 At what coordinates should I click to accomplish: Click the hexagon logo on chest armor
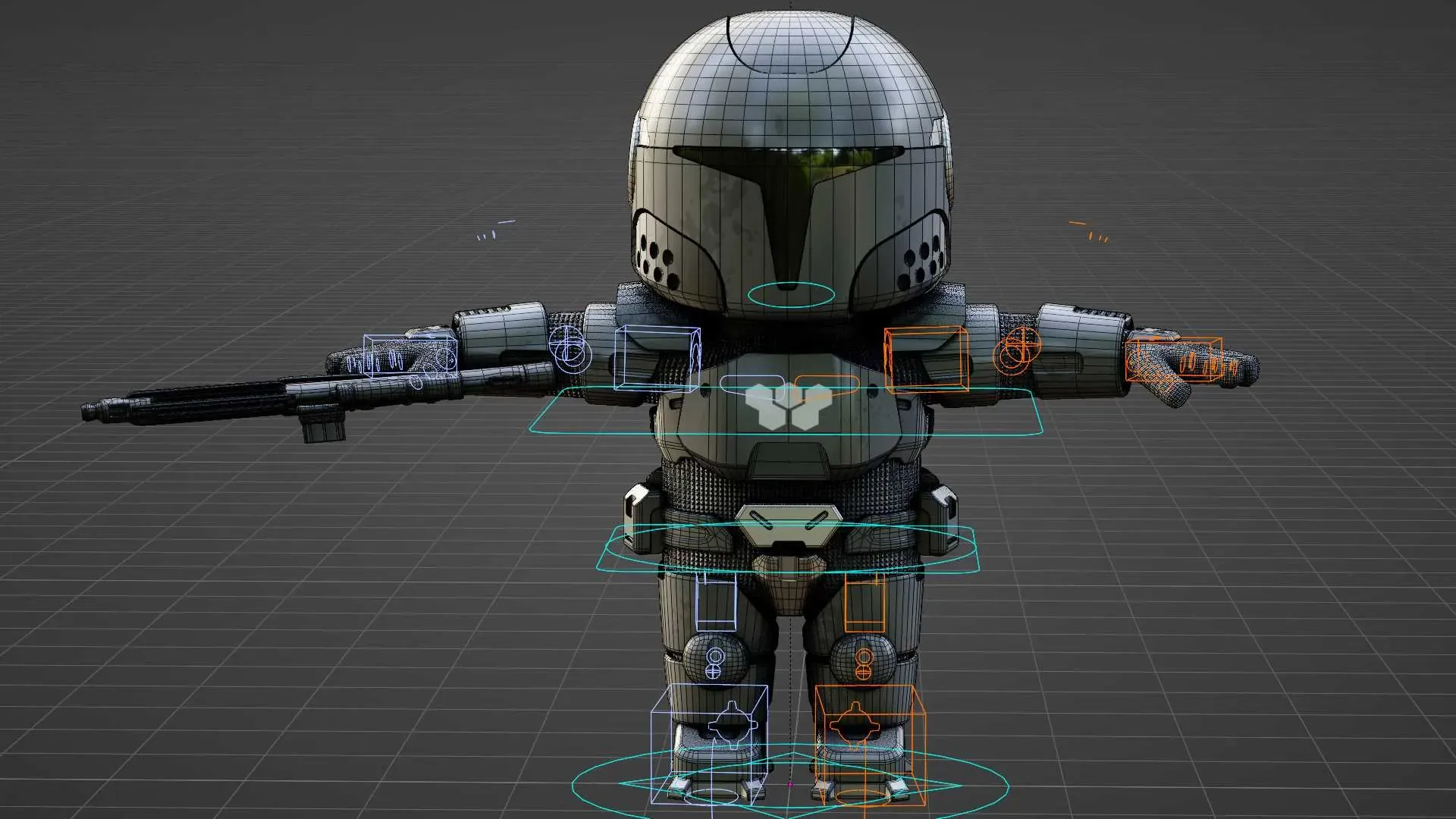pos(789,406)
